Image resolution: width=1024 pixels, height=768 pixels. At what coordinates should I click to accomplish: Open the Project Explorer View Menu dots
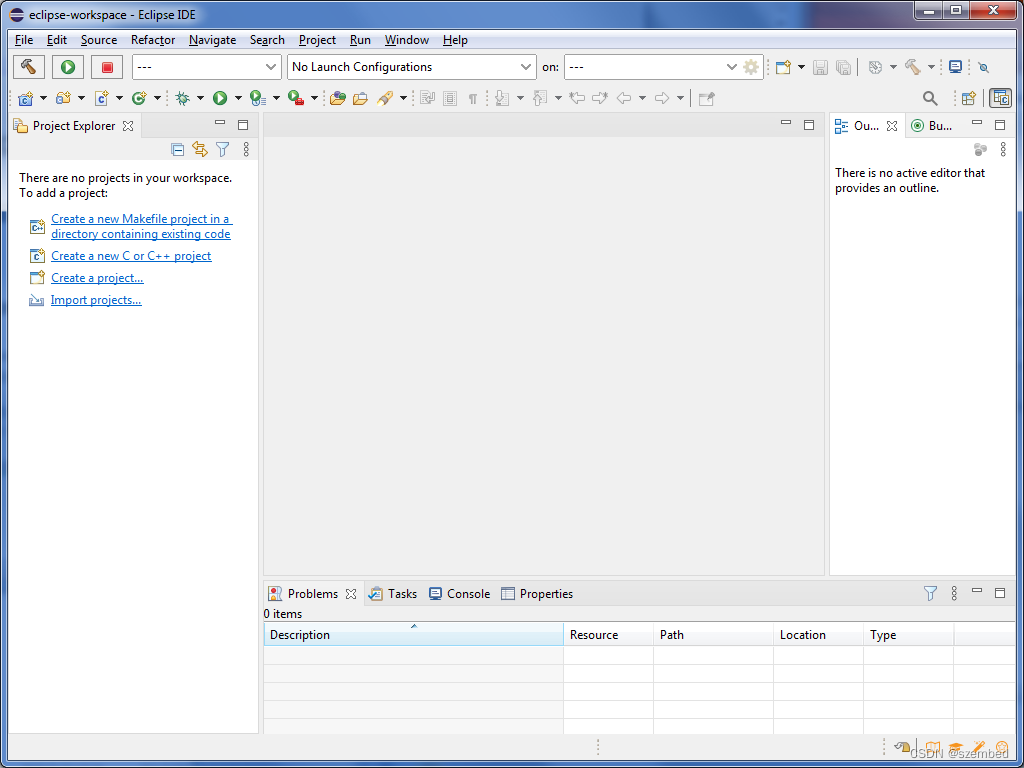[246, 150]
